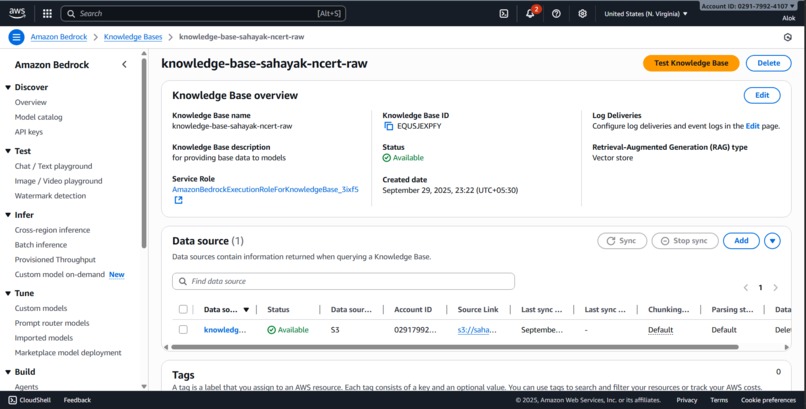Collapse the Amazon Bedrock side panel

pos(124,64)
